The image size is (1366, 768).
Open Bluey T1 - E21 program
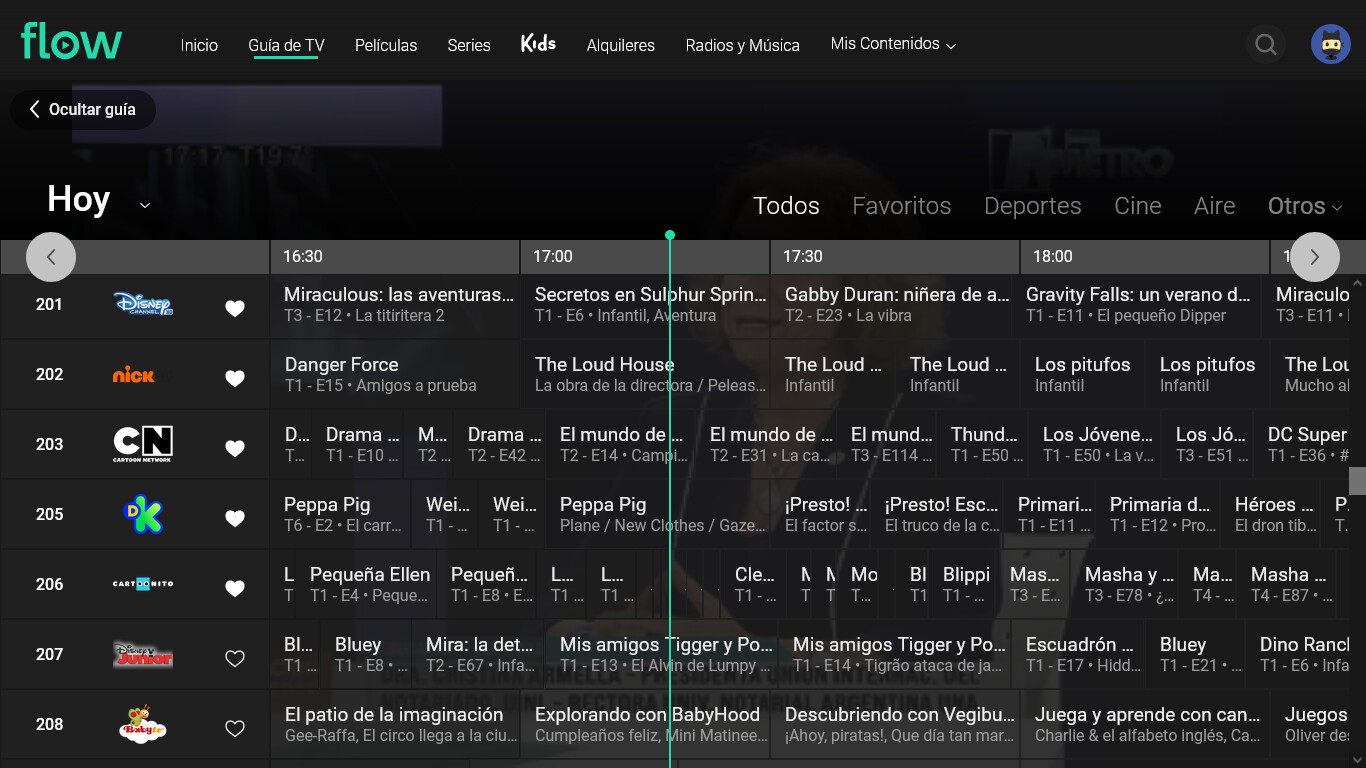(1195, 655)
